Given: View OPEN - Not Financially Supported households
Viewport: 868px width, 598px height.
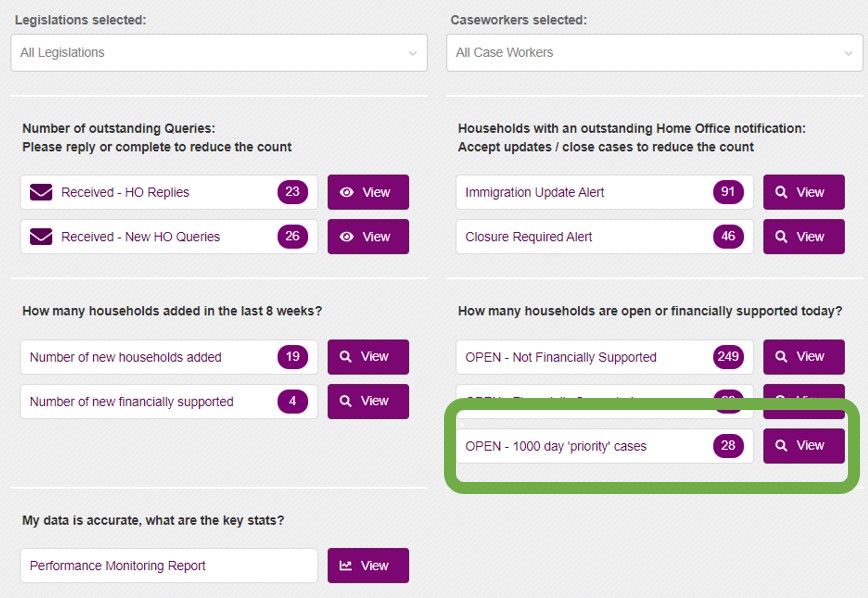Looking at the screenshot, I should [803, 357].
